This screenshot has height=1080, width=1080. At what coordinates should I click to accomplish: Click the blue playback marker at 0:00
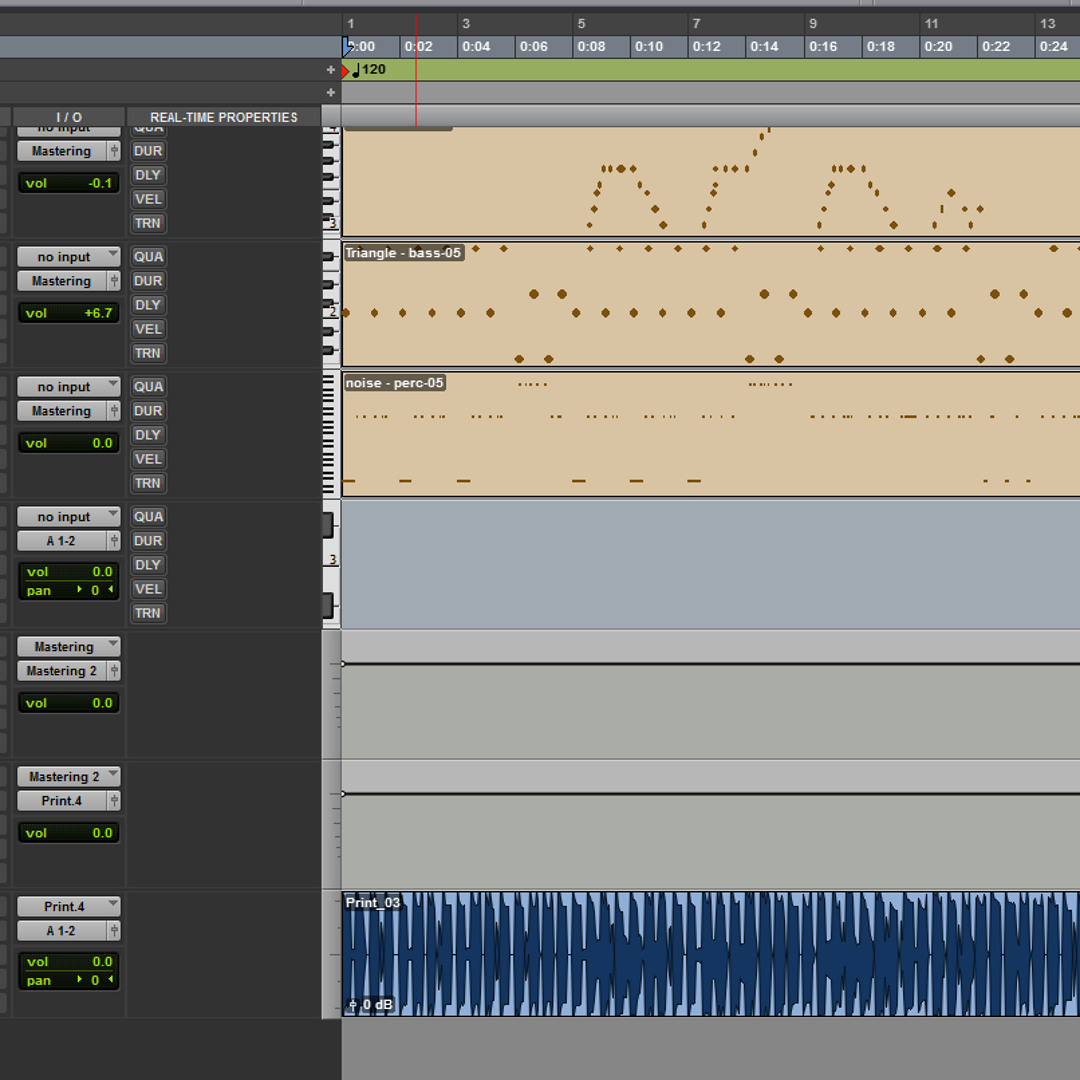(348, 47)
